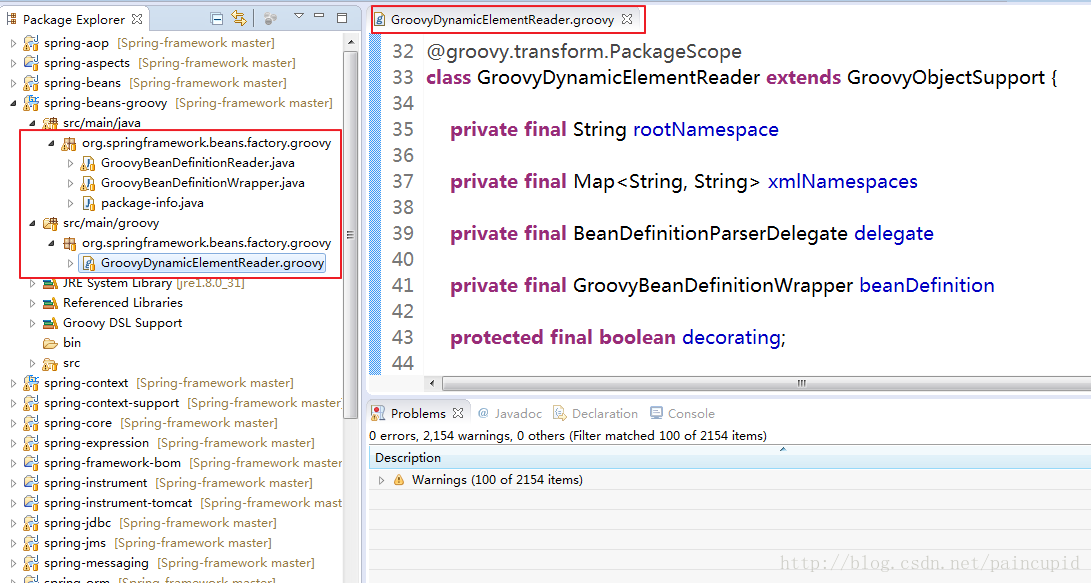
Task: Click editor horizontal scrollbar thumb
Action: pos(767,383)
